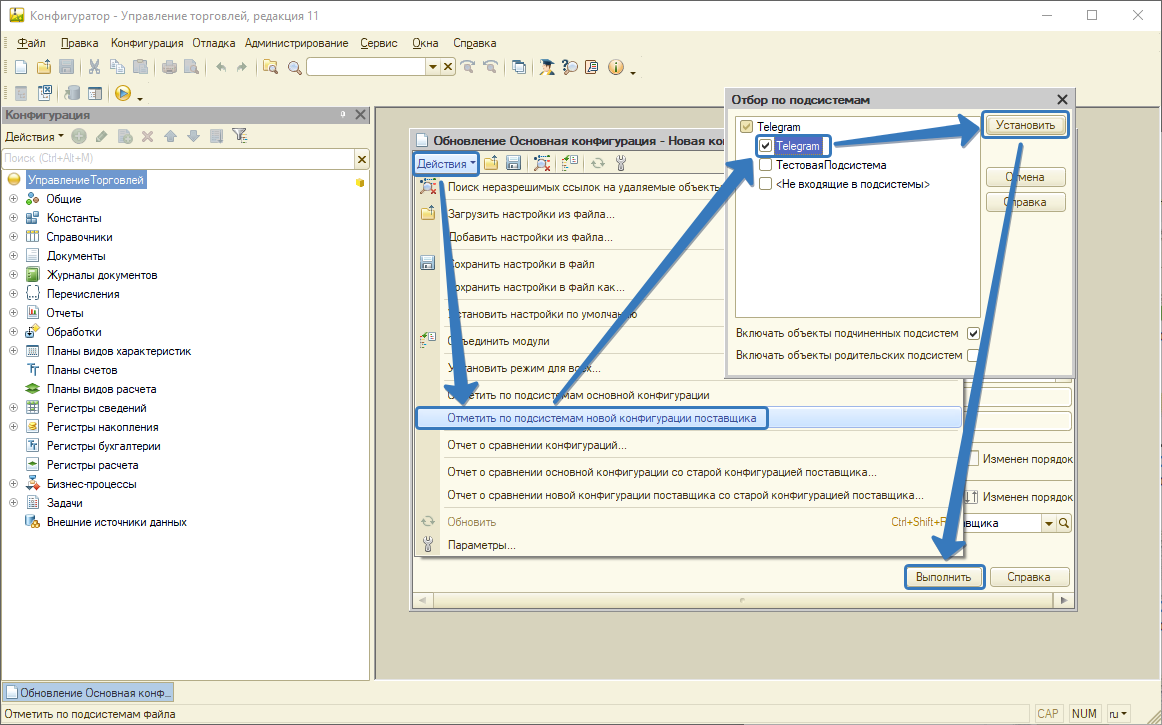
Task: Click the Syntax Helper icon
Action: pos(569,67)
